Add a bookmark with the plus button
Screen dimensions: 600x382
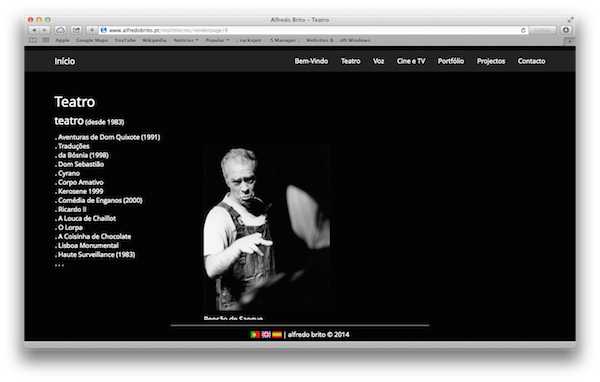(x=92, y=30)
